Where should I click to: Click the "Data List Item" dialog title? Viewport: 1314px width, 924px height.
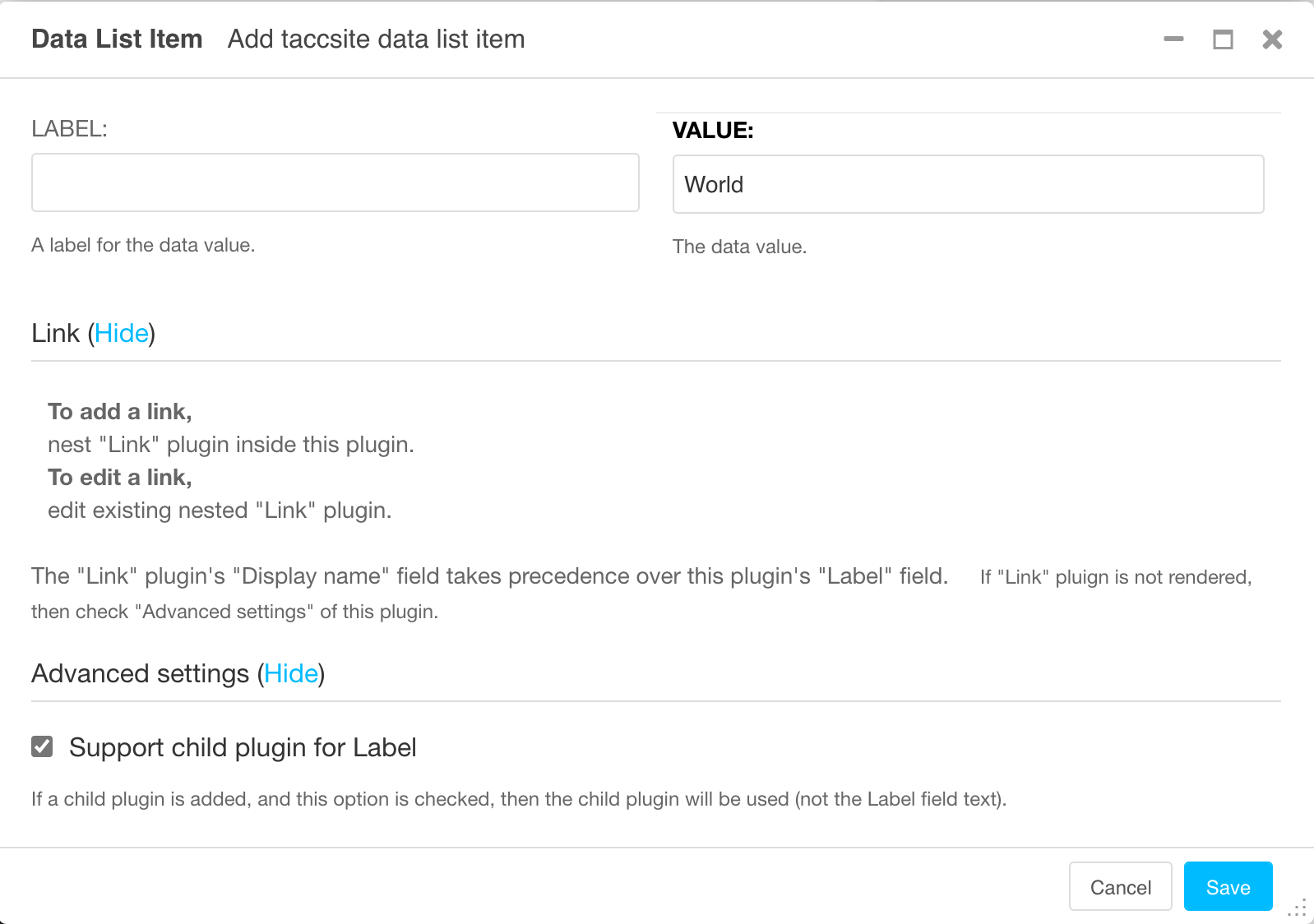pos(117,39)
